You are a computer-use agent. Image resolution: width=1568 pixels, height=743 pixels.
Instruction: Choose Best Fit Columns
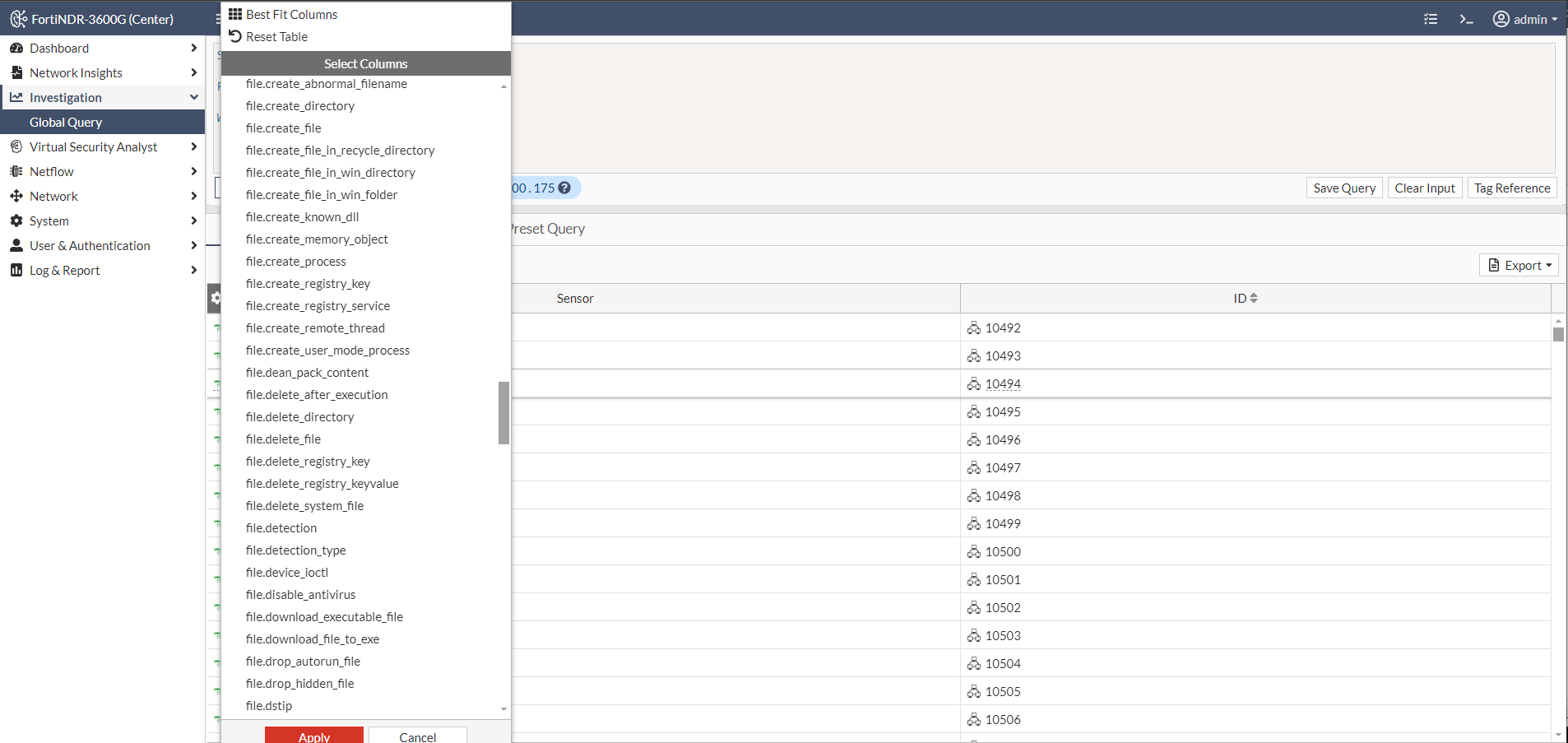[291, 14]
